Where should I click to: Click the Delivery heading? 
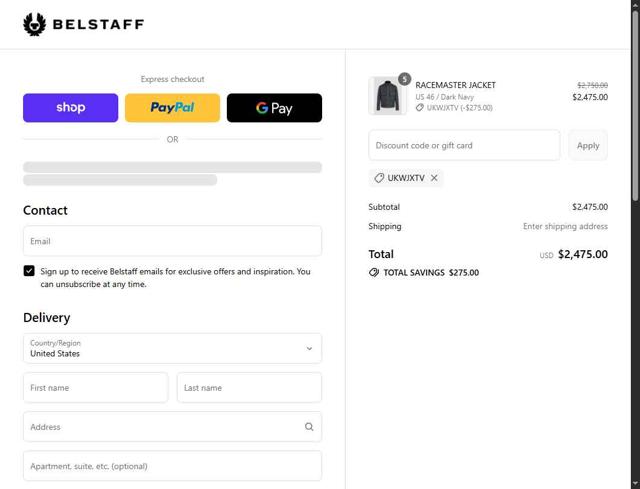(x=47, y=318)
